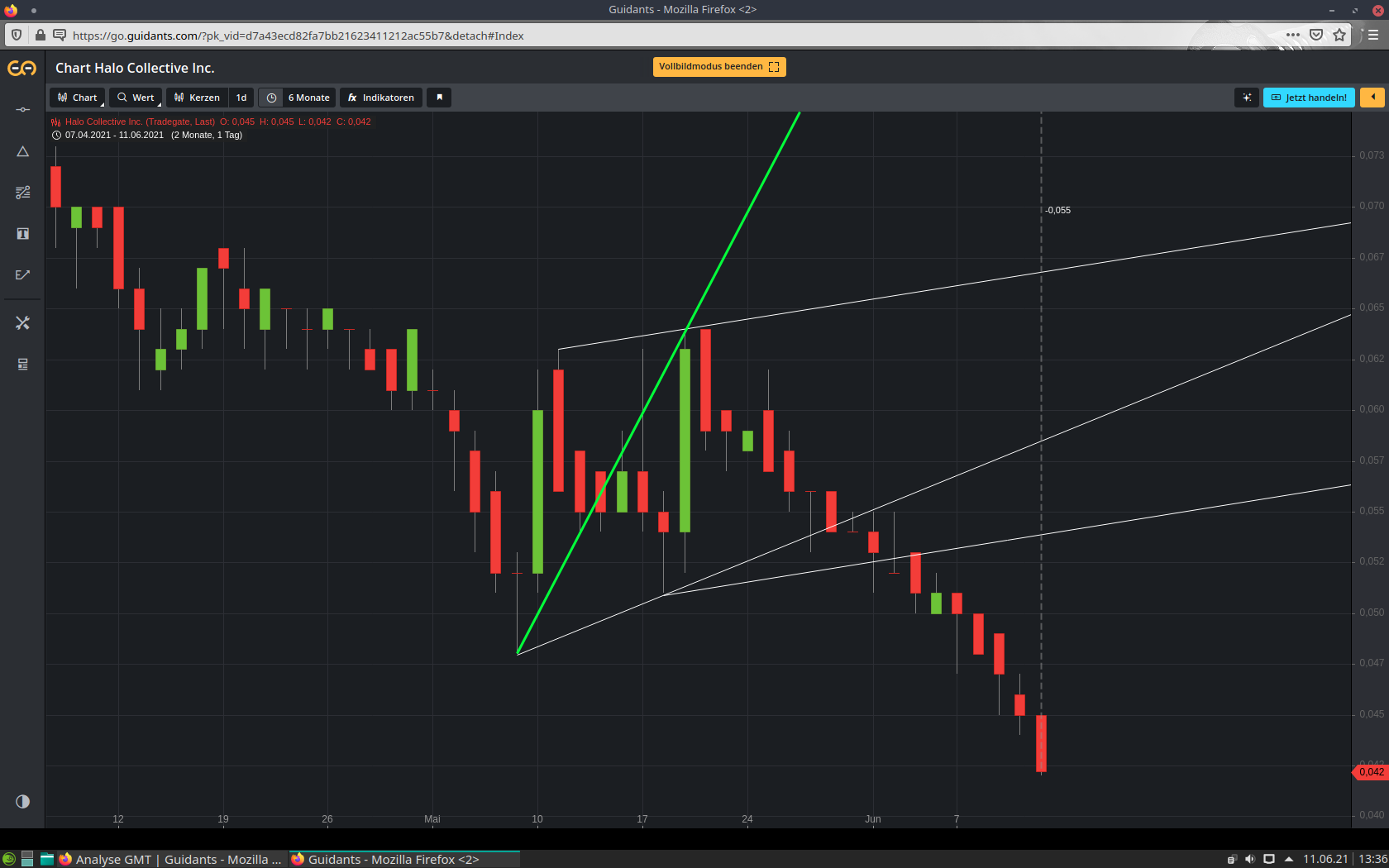
Task: Open the Chart dropdown menu
Action: click(x=78, y=98)
